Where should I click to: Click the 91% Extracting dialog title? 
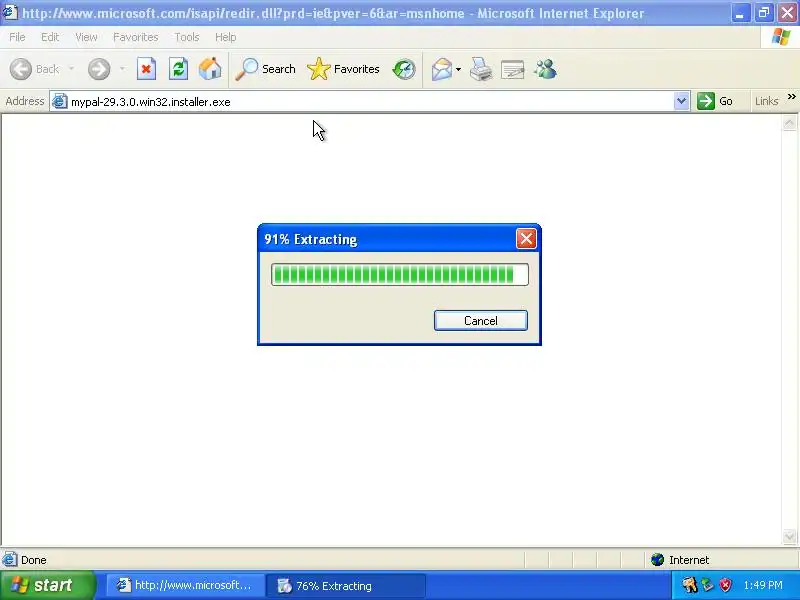[x=310, y=239]
